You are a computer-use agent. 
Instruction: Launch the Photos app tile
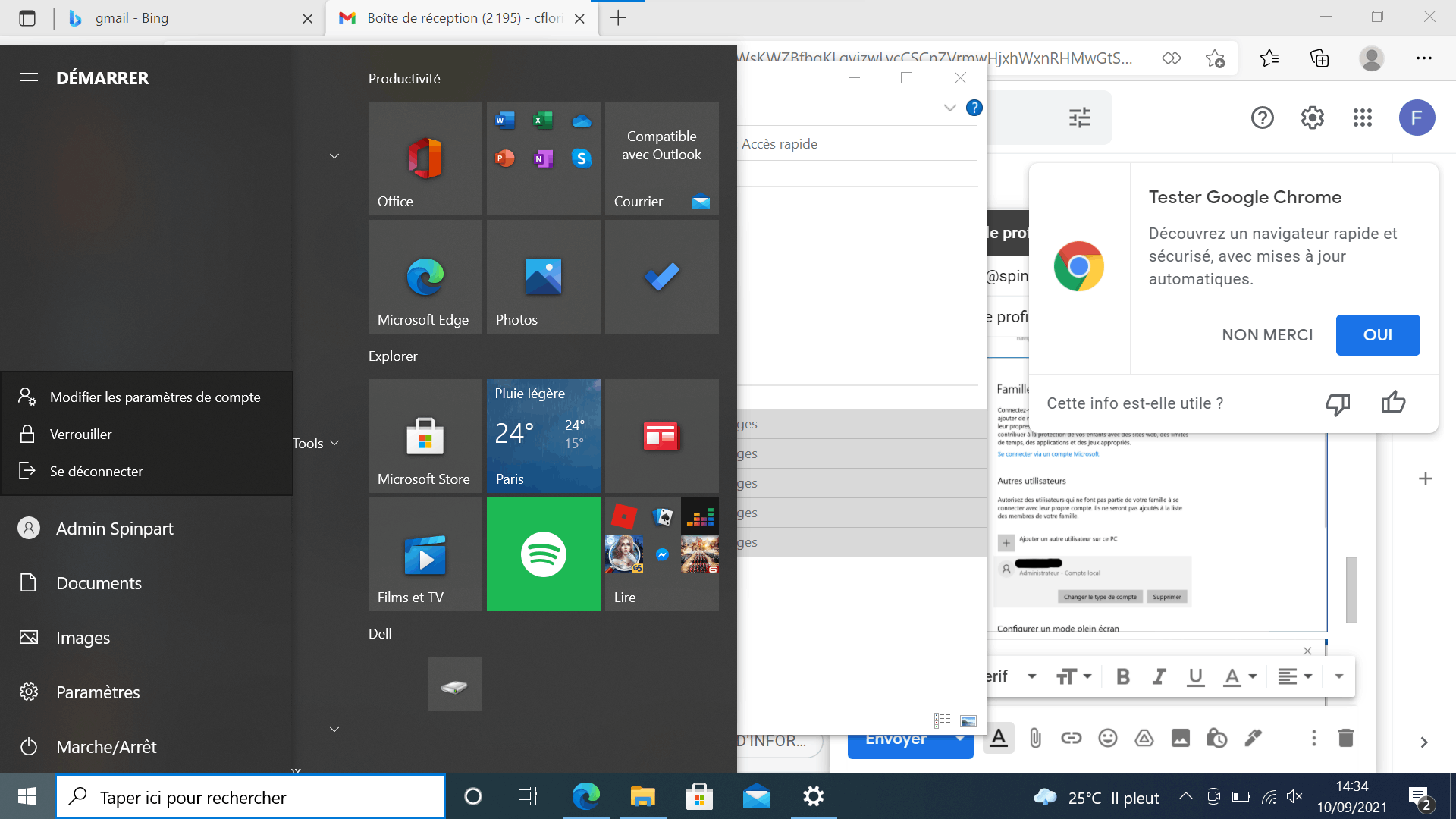[543, 277]
